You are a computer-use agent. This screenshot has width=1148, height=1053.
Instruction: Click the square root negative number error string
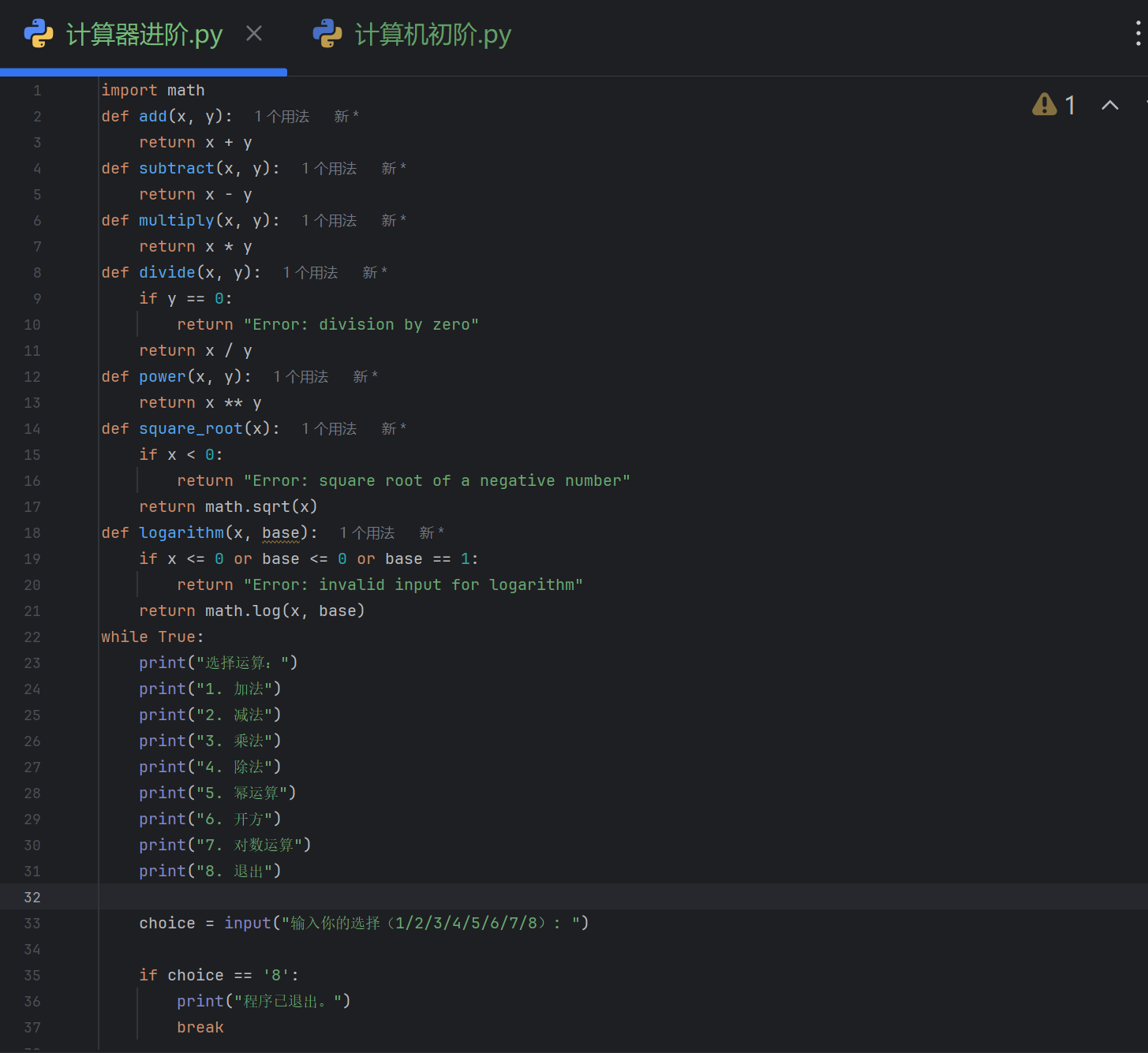click(x=437, y=481)
